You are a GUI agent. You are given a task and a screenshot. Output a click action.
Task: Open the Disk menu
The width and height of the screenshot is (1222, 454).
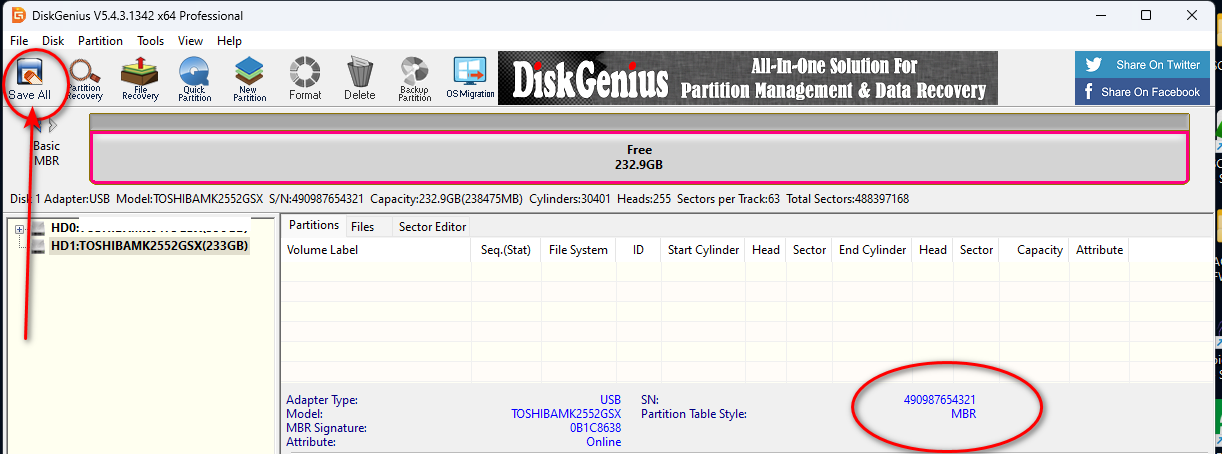[53, 41]
